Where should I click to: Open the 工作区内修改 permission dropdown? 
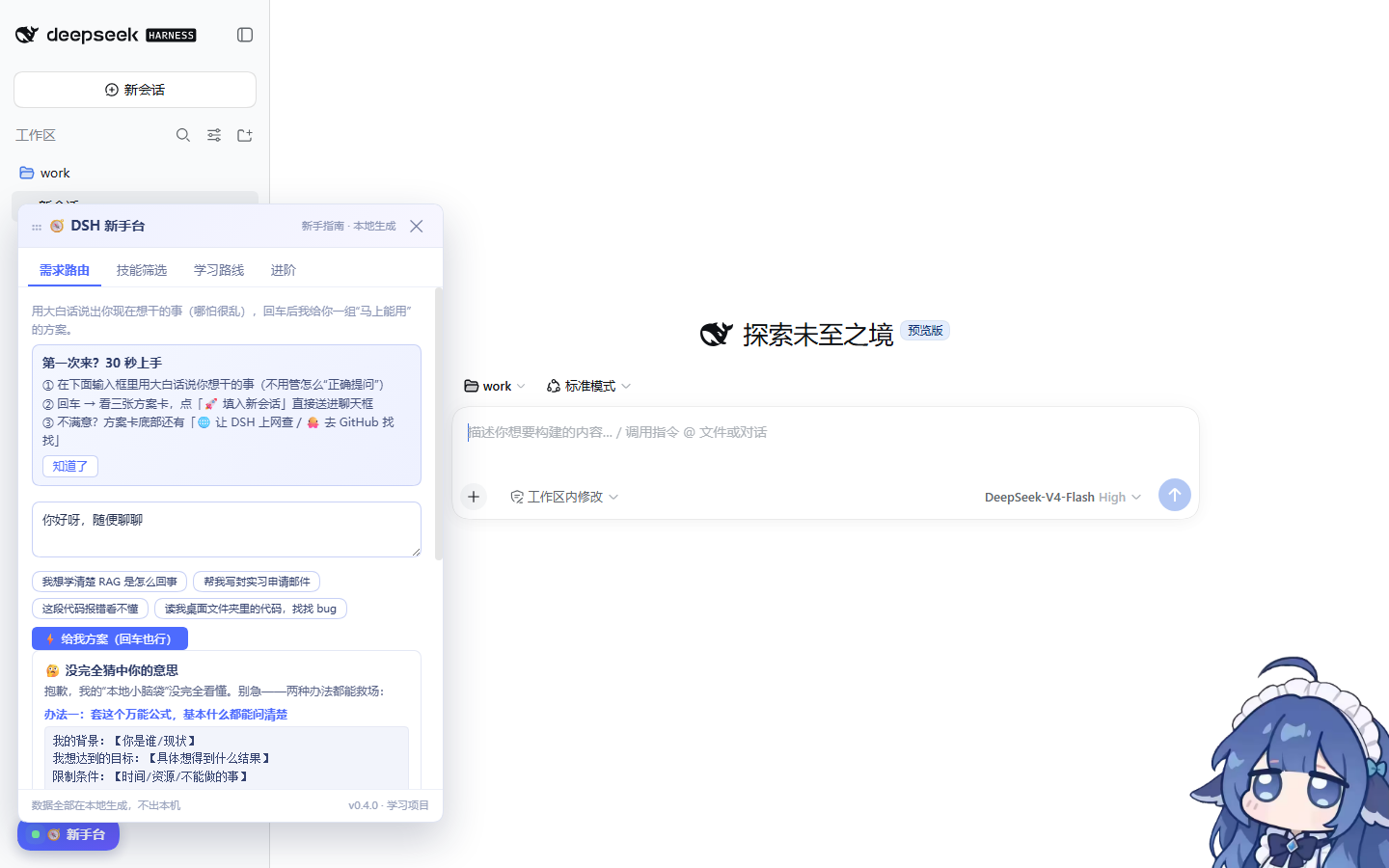tap(564, 497)
